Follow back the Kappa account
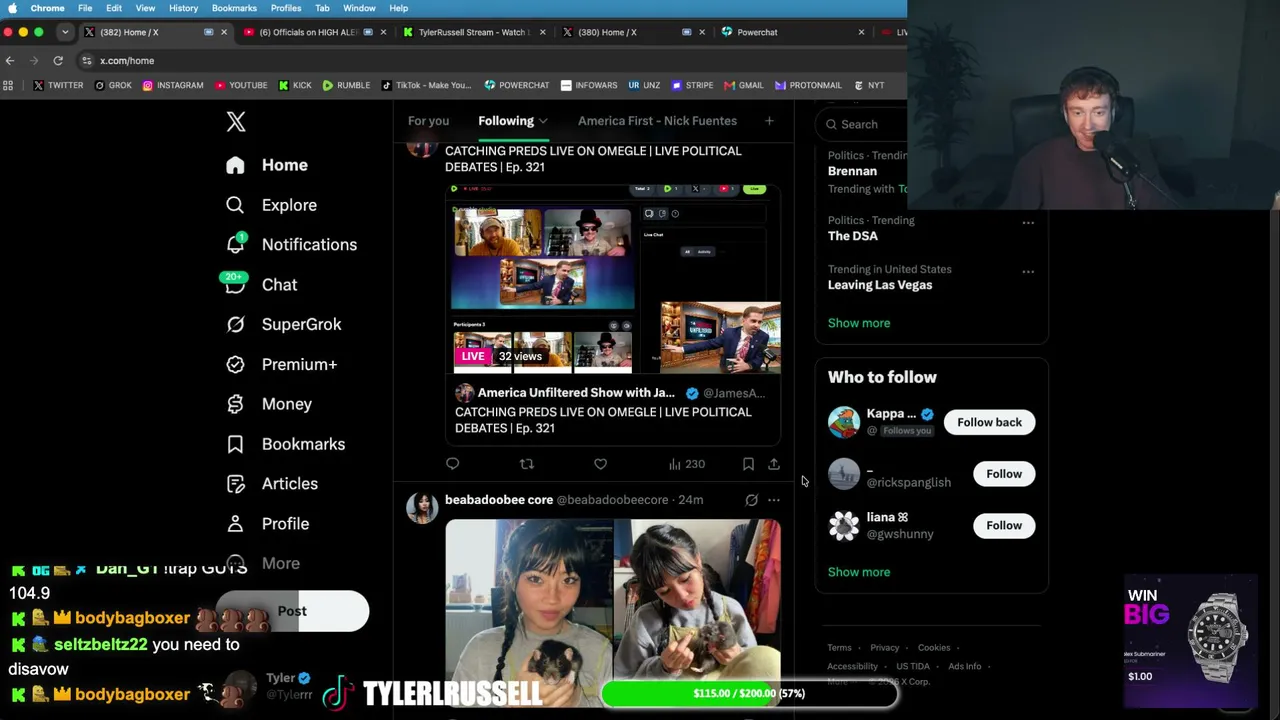The width and height of the screenshot is (1280, 720). click(989, 422)
